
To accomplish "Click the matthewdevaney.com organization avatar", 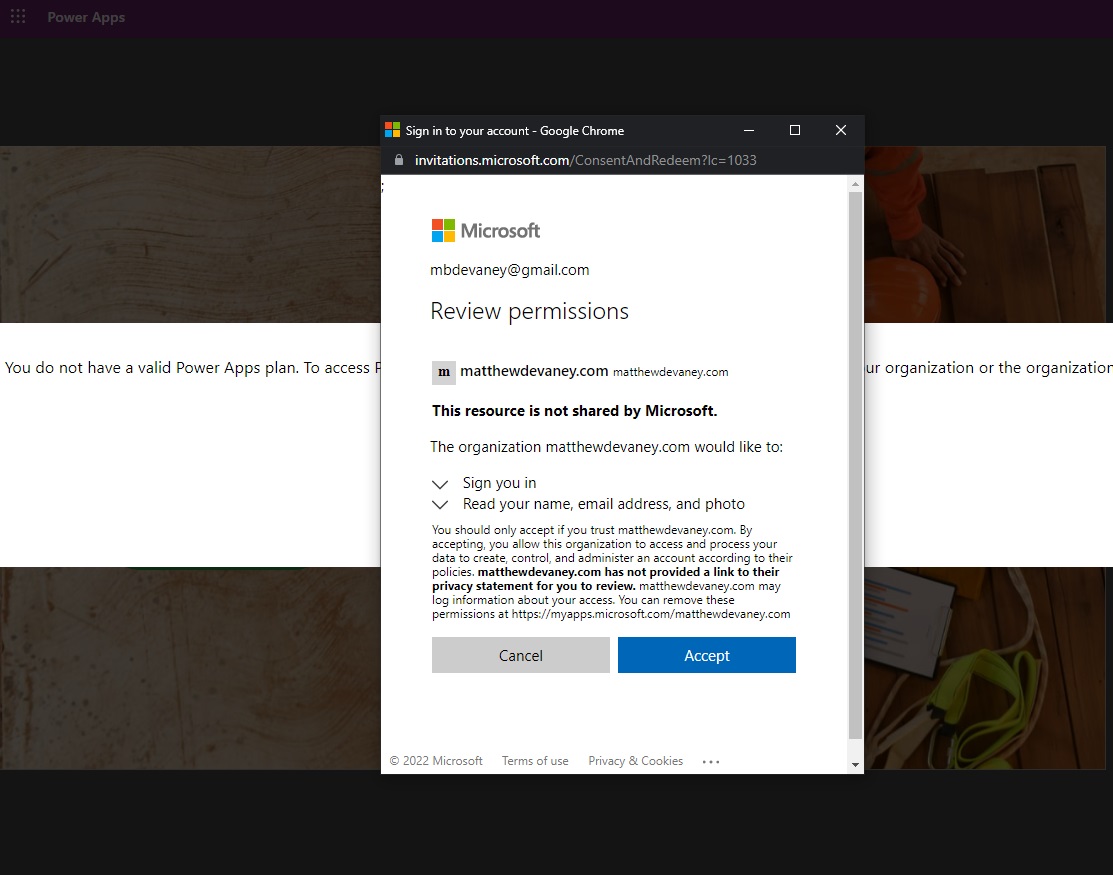I will (443, 372).
